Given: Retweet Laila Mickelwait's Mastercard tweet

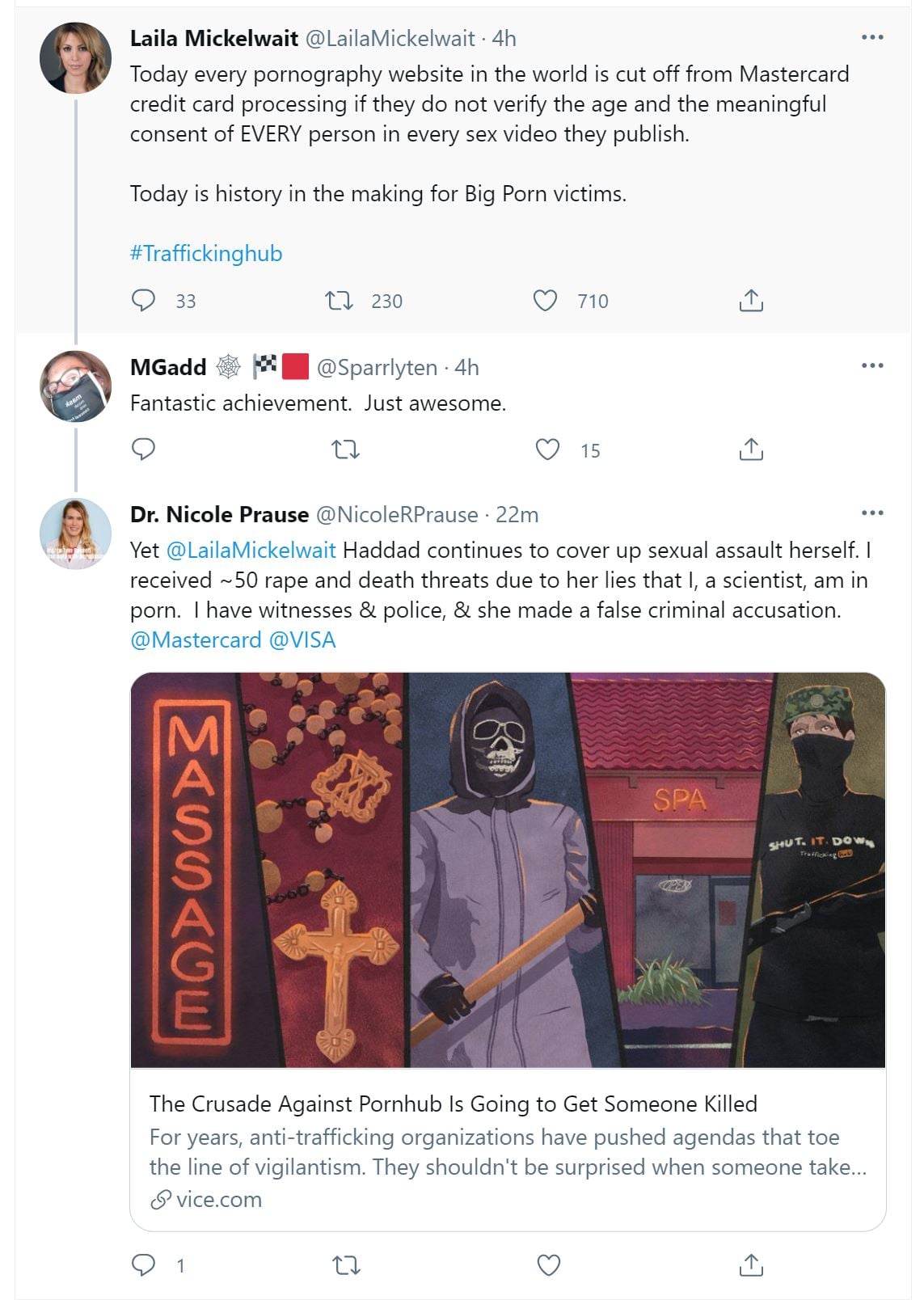Looking at the screenshot, I should pyautogui.click(x=339, y=301).
